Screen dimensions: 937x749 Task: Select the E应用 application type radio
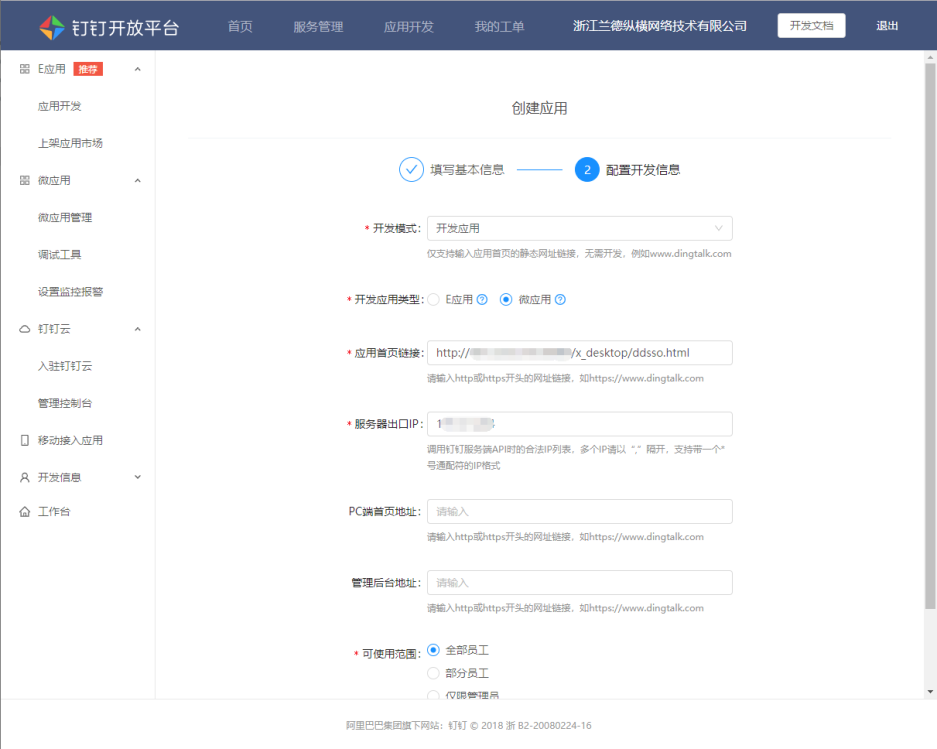tap(434, 299)
